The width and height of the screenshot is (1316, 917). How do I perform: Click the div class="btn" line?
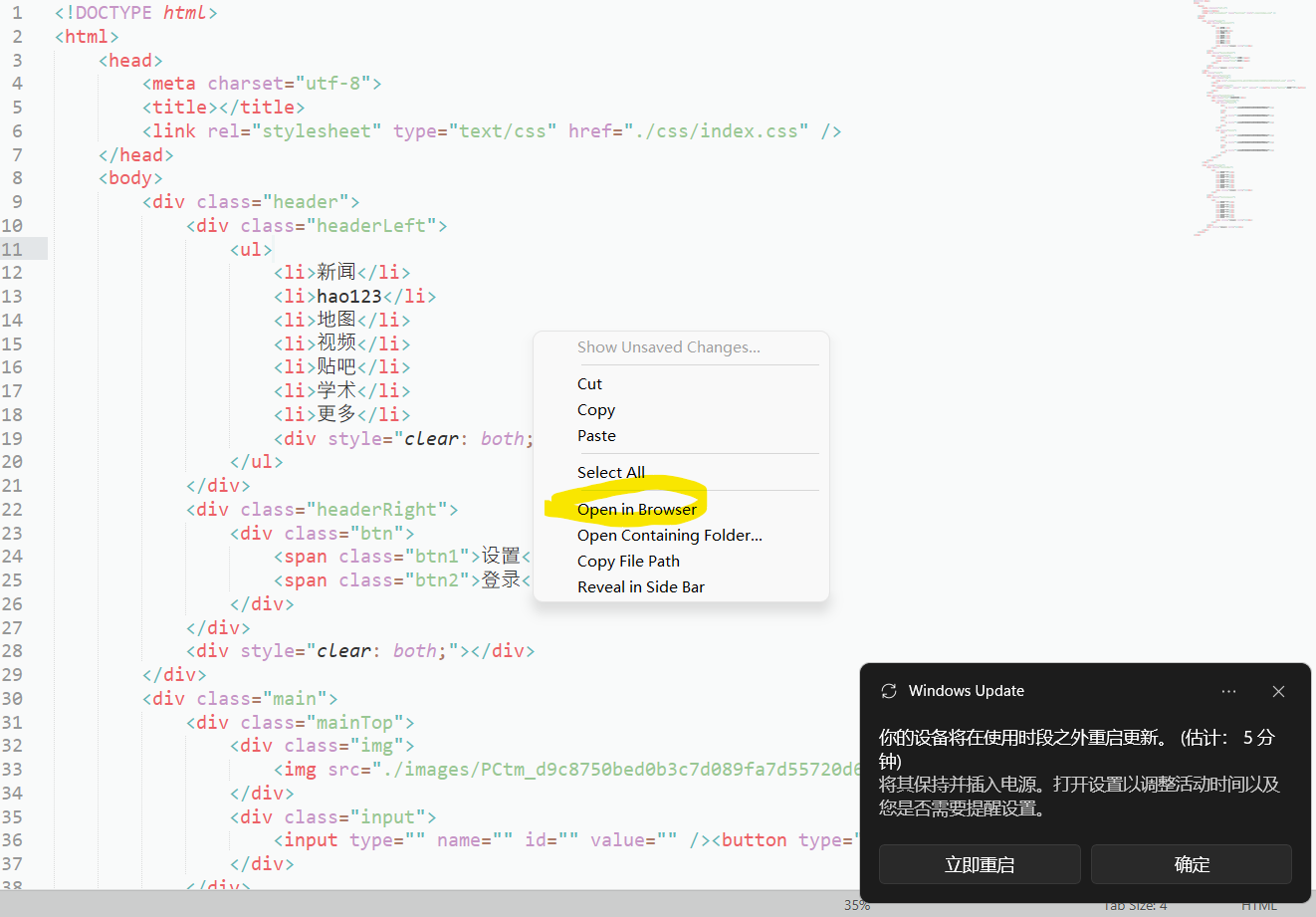pos(323,533)
